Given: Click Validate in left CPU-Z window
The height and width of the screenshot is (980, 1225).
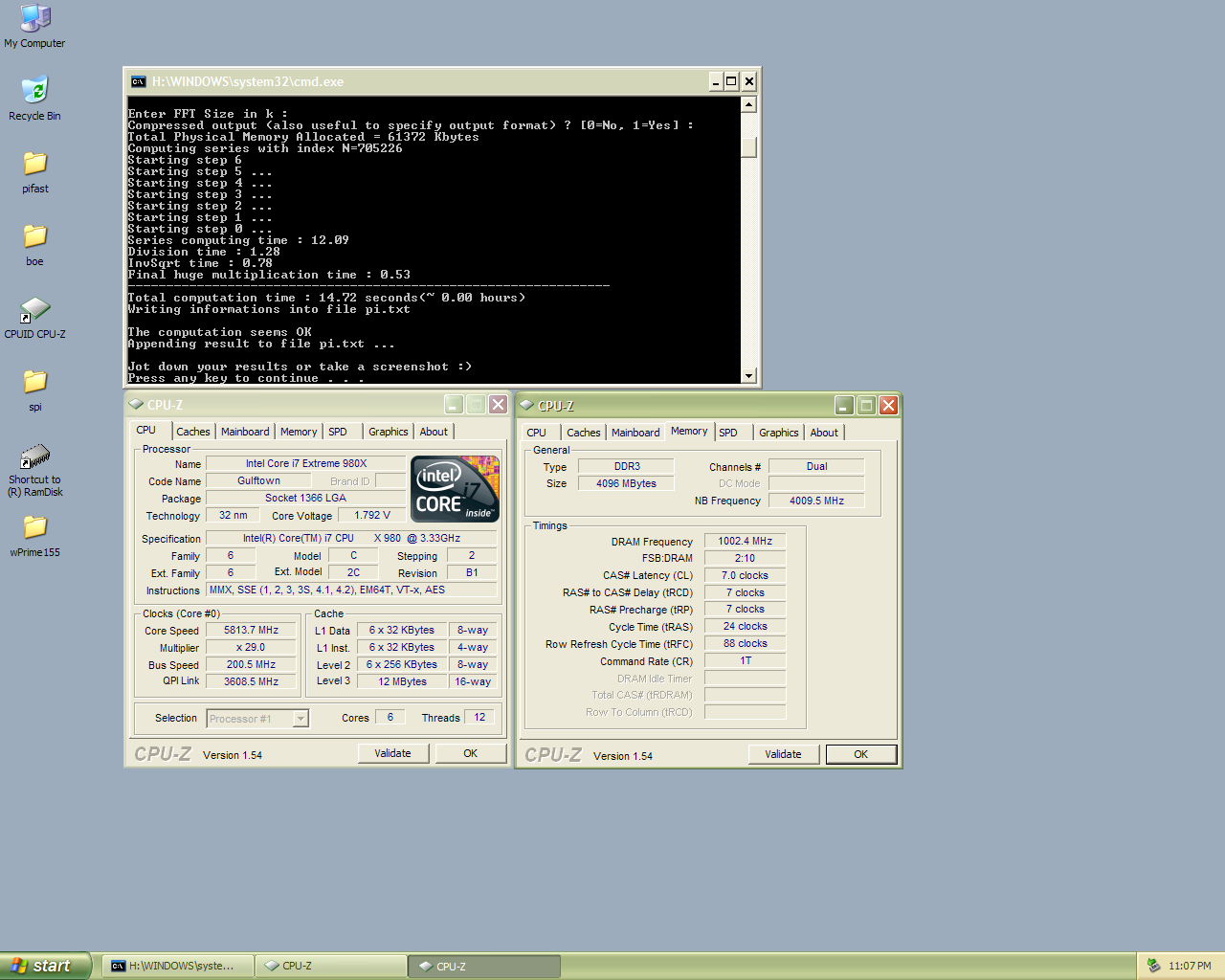Looking at the screenshot, I should (392, 753).
